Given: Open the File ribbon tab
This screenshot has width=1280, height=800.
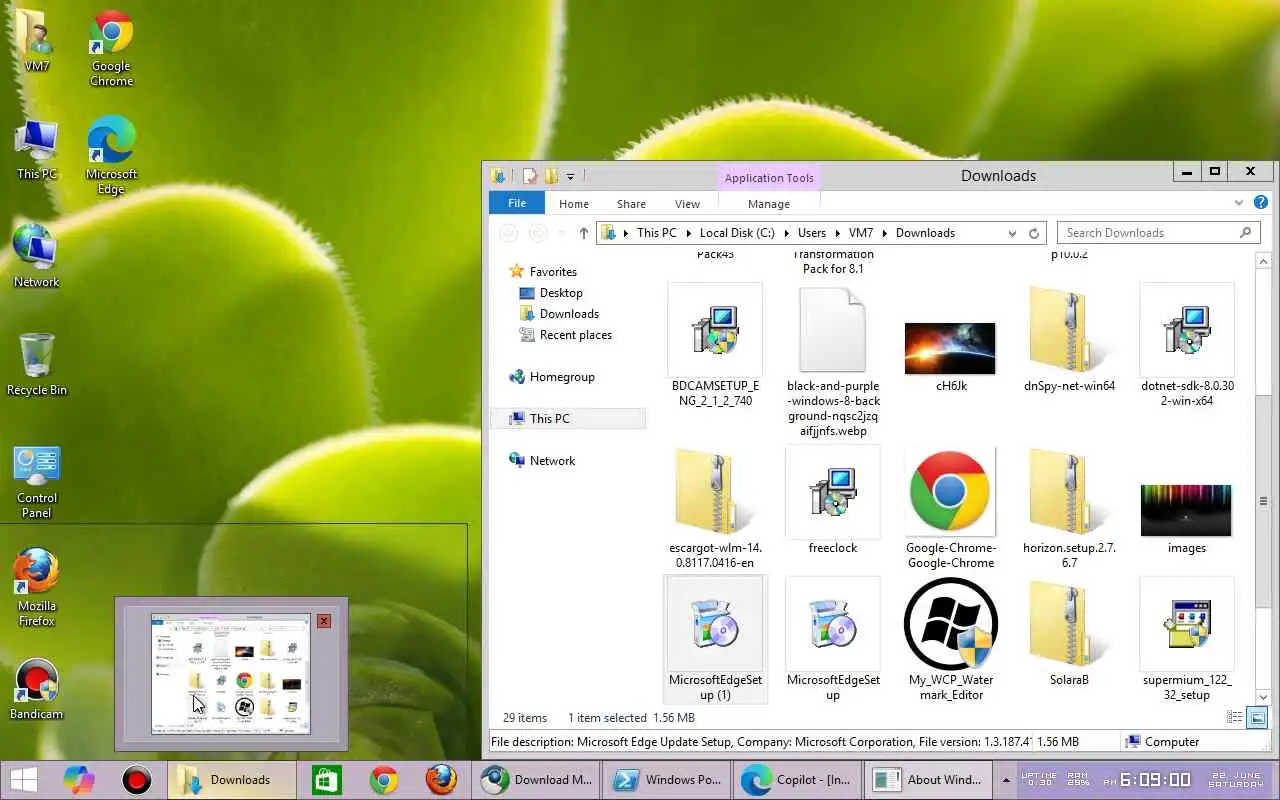Looking at the screenshot, I should [x=516, y=203].
